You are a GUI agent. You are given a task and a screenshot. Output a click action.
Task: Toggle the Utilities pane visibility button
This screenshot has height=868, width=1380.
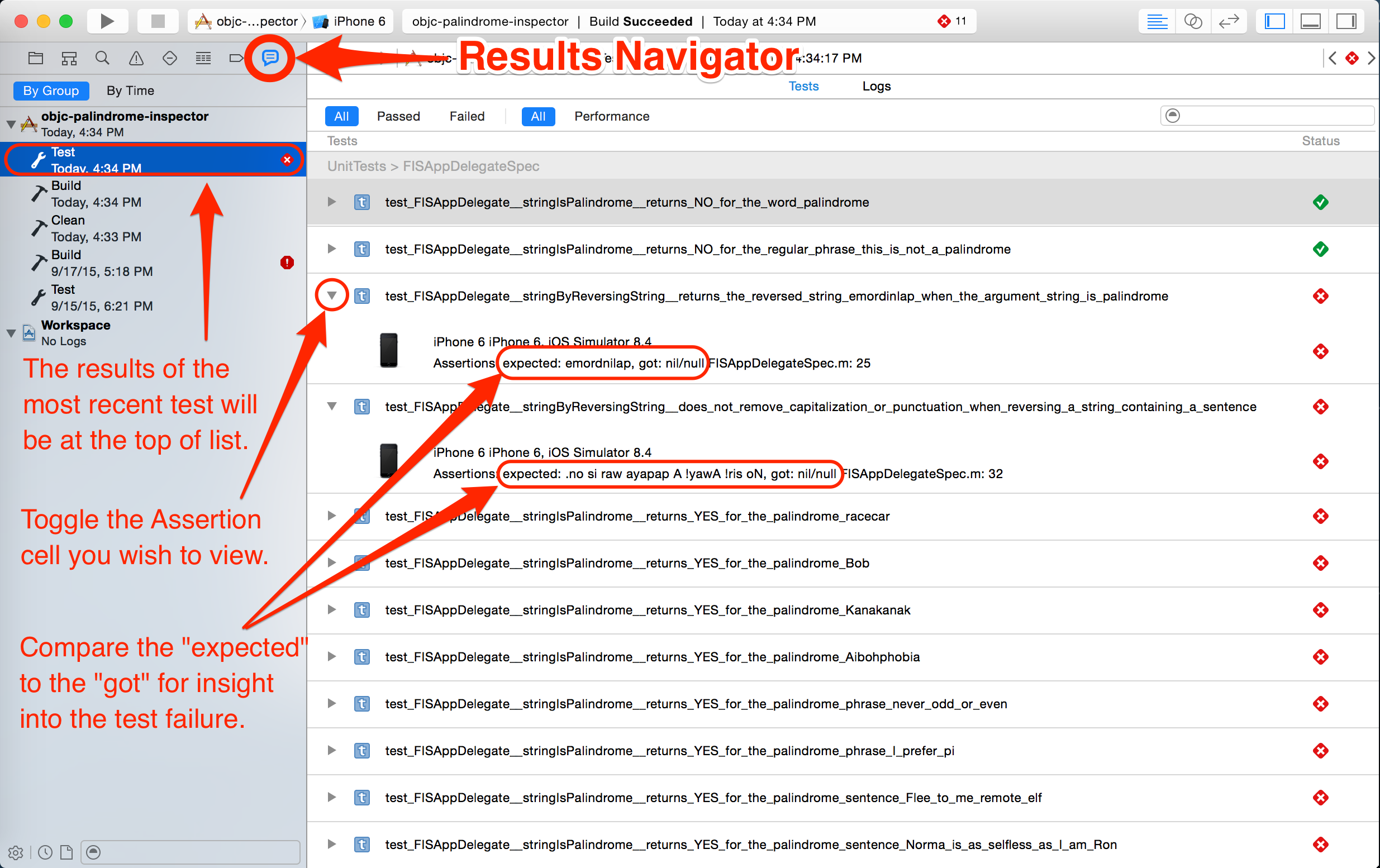pos(1345,21)
